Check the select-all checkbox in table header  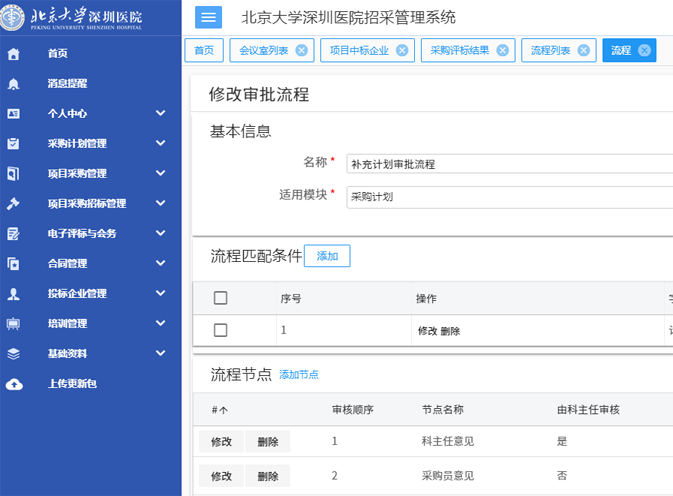[221, 298]
